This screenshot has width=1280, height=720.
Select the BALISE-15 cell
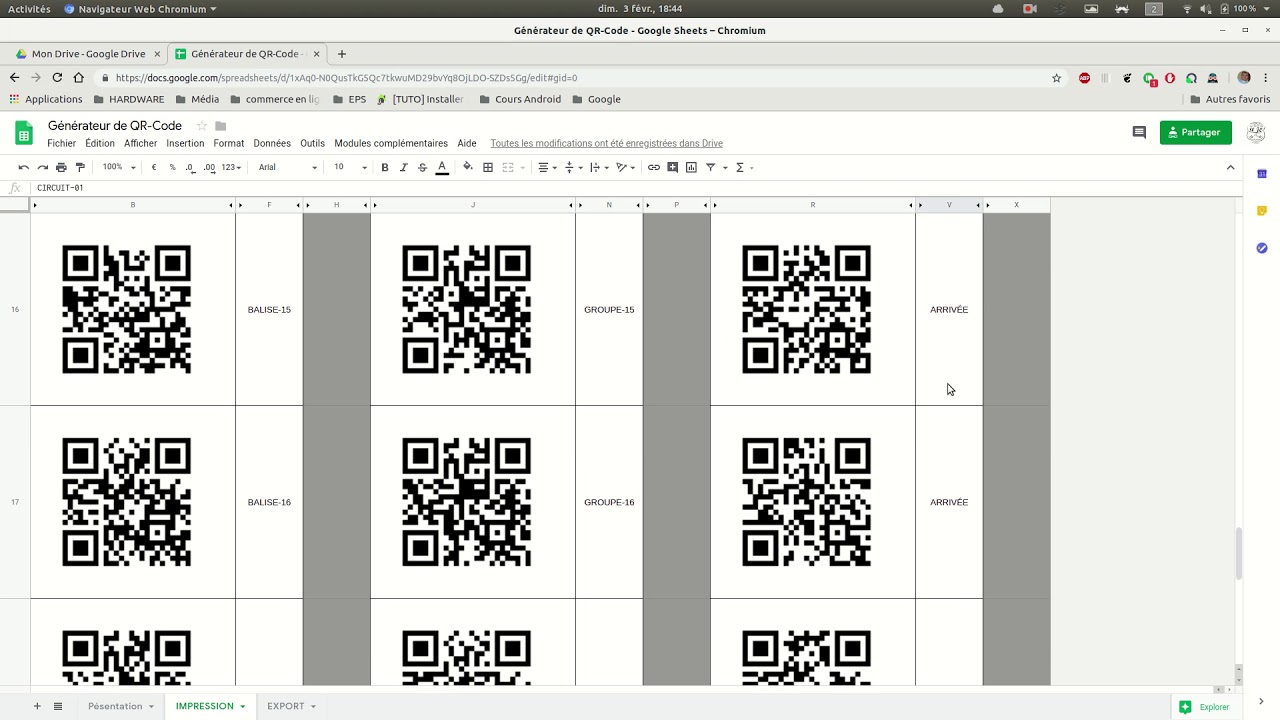click(269, 310)
